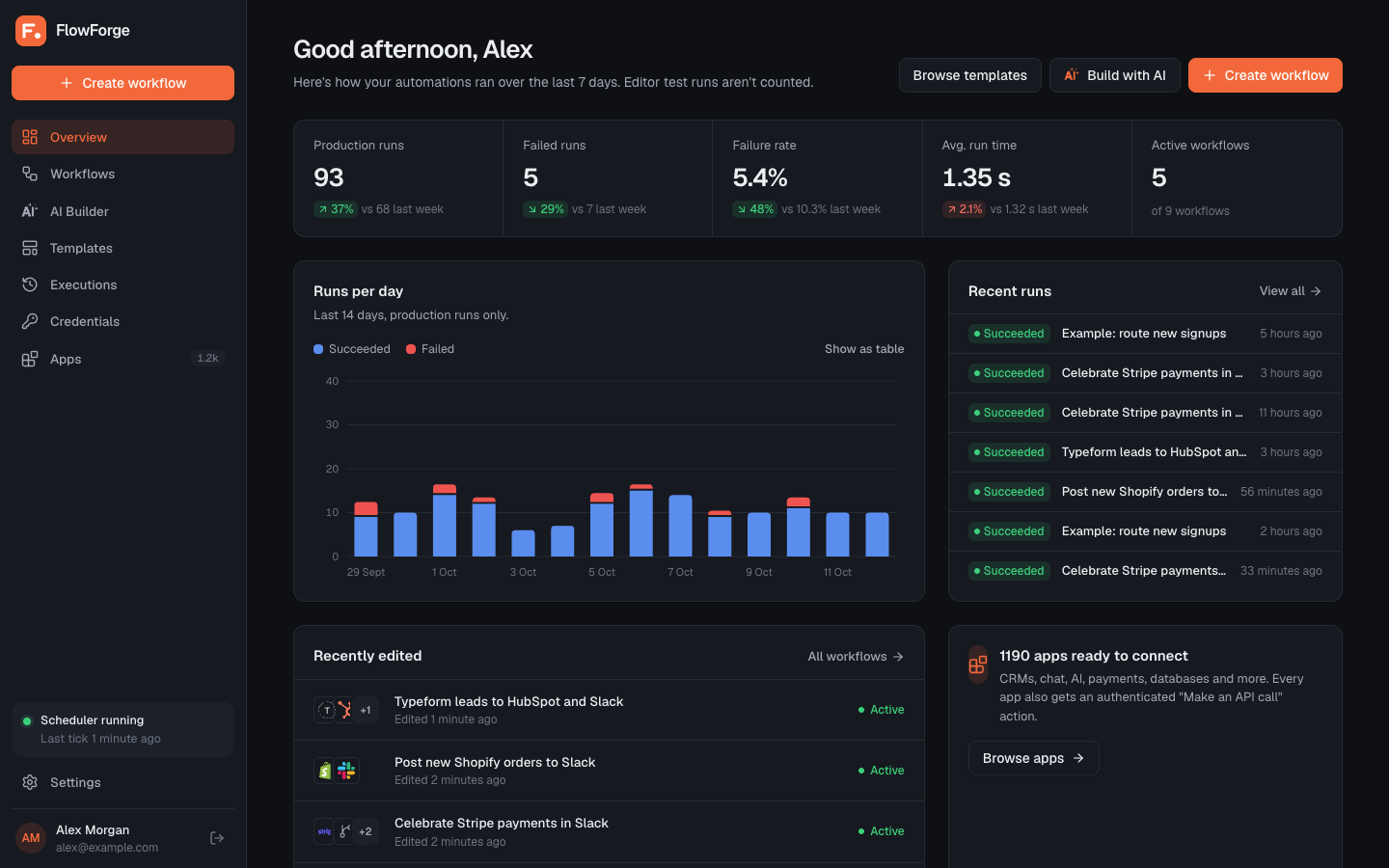Click Show as table link
Screen dimensions: 1389x868
pyautogui.click(x=864, y=349)
